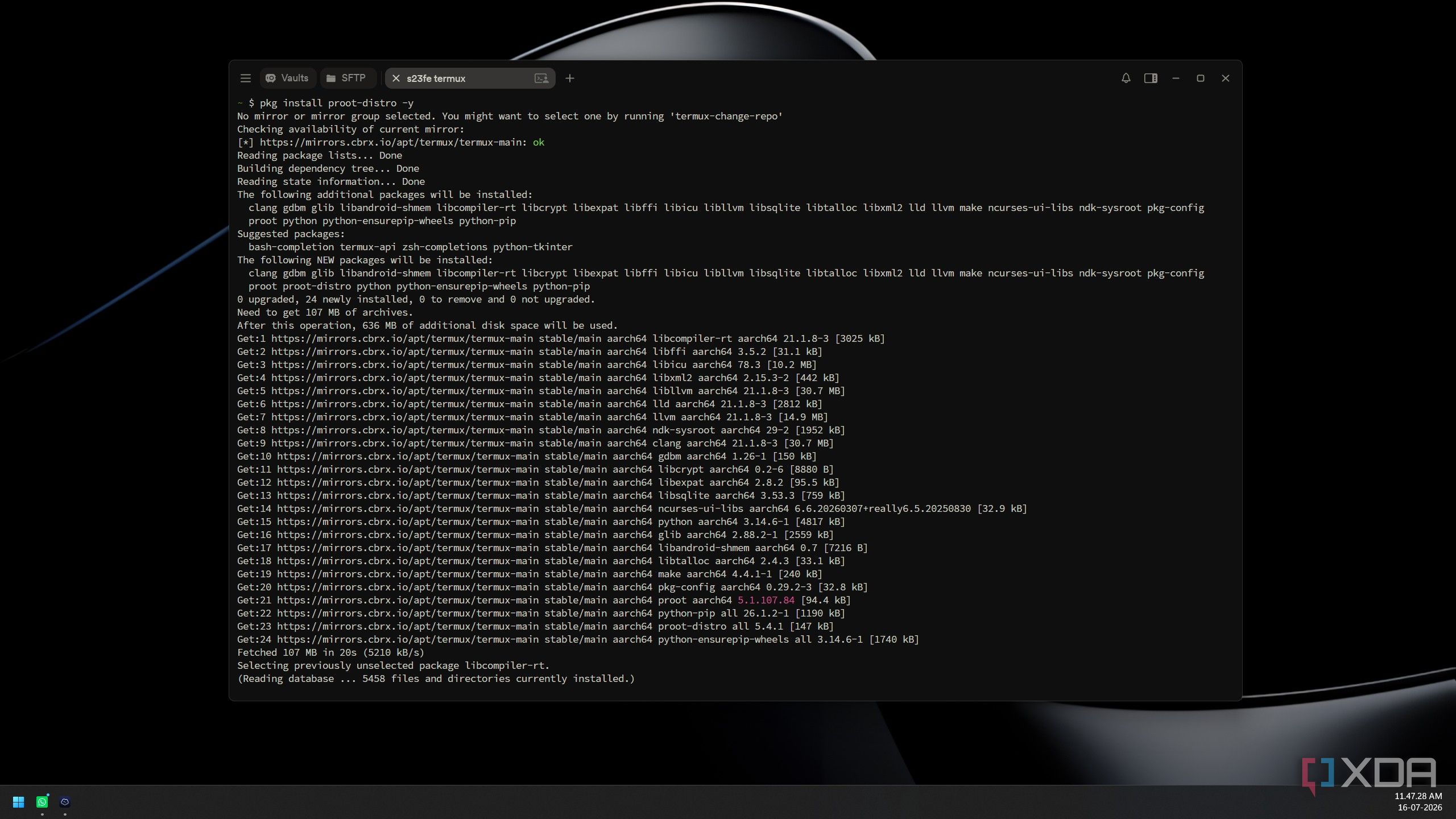This screenshot has width=1456, height=819.
Task: Toggle the side panel layout icon
Action: point(1151,78)
